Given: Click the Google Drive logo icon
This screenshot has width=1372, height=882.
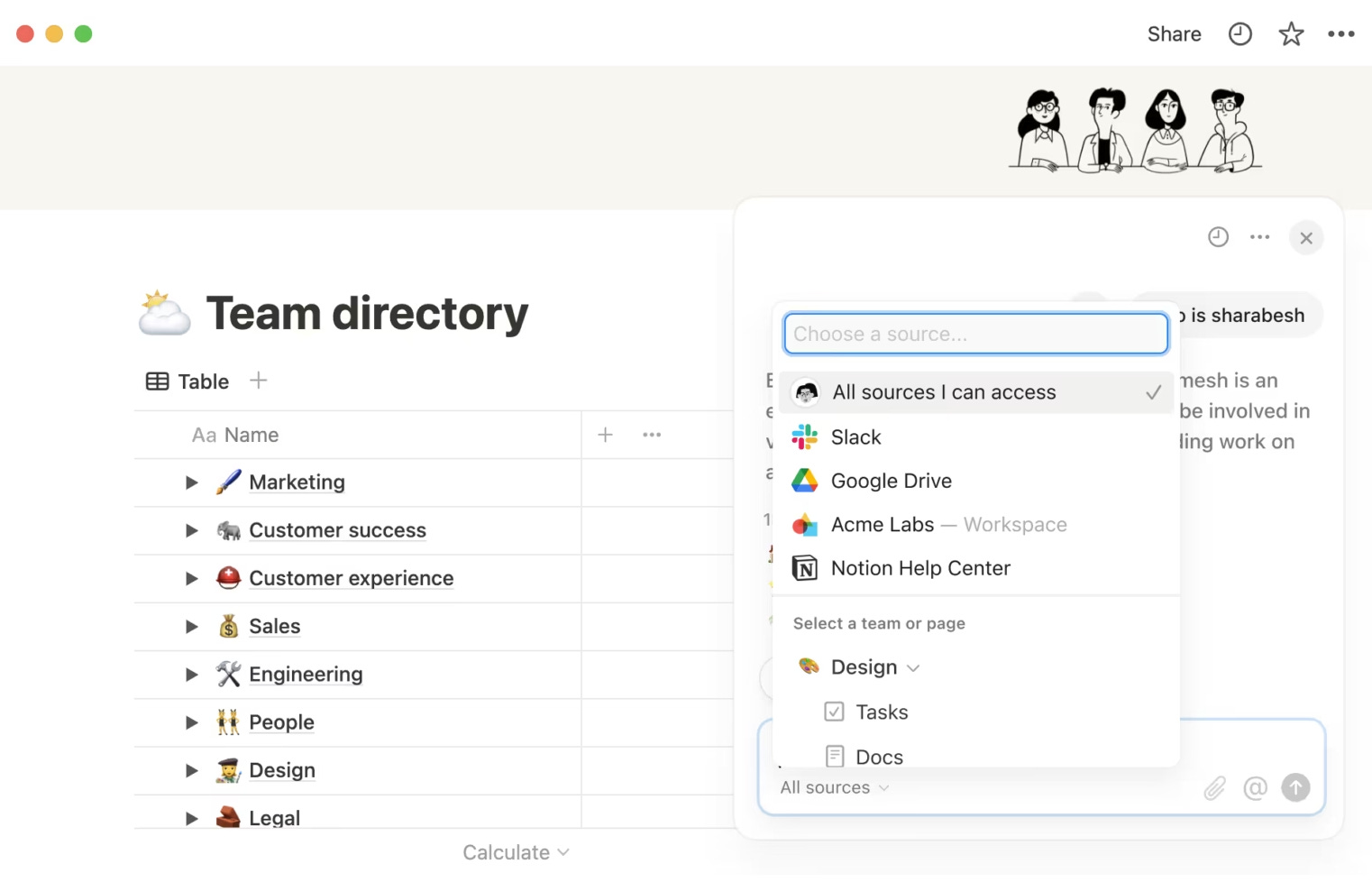Looking at the screenshot, I should tap(804, 481).
